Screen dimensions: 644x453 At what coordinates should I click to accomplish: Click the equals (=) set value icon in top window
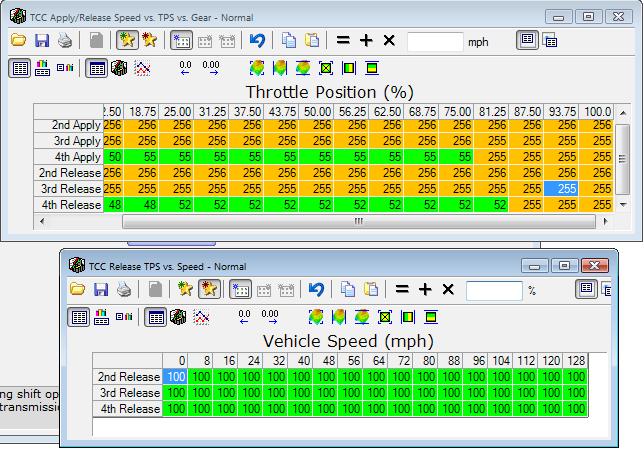click(x=343, y=41)
